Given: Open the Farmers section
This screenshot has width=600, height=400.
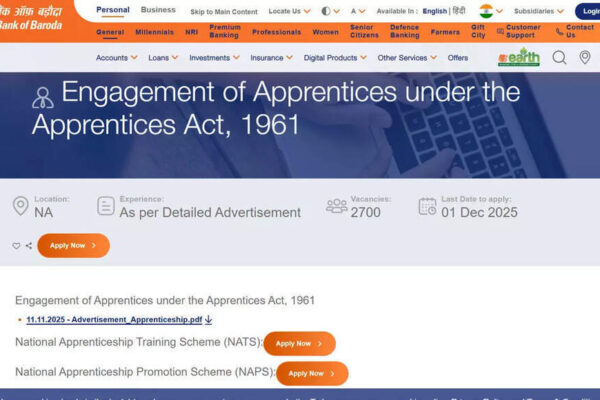Looking at the screenshot, I should point(445,32).
